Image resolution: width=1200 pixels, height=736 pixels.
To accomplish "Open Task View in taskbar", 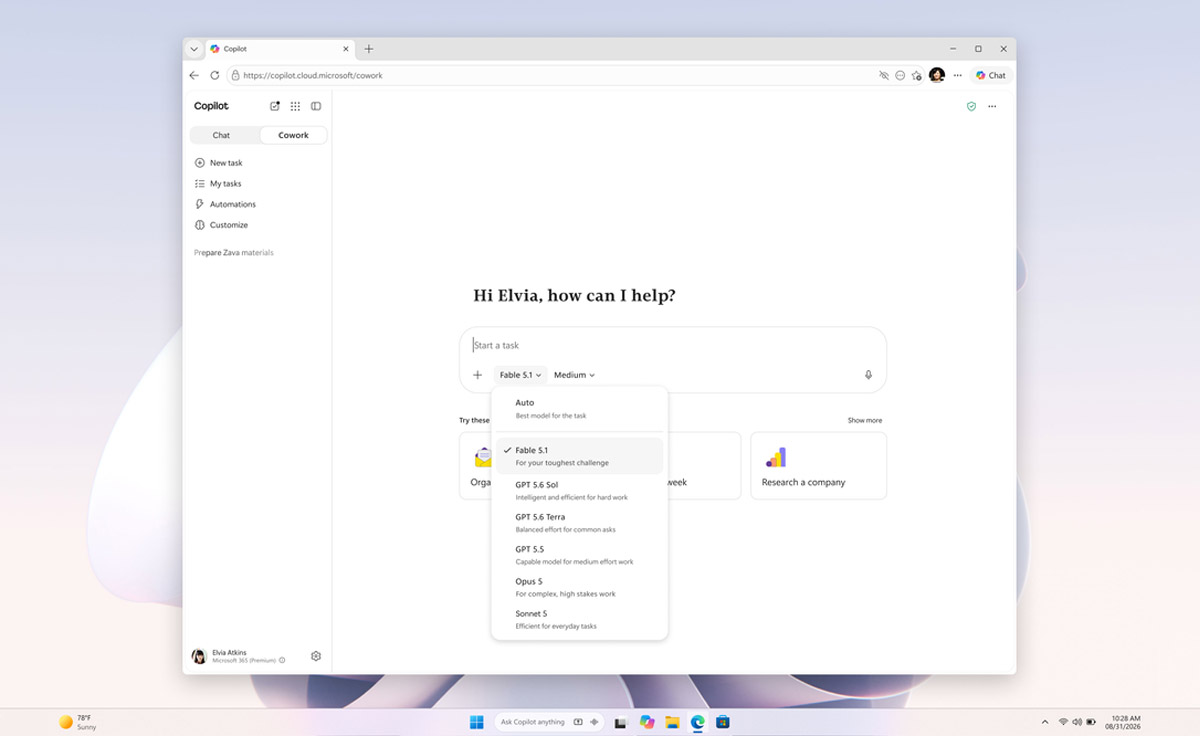I will point(620,722).
